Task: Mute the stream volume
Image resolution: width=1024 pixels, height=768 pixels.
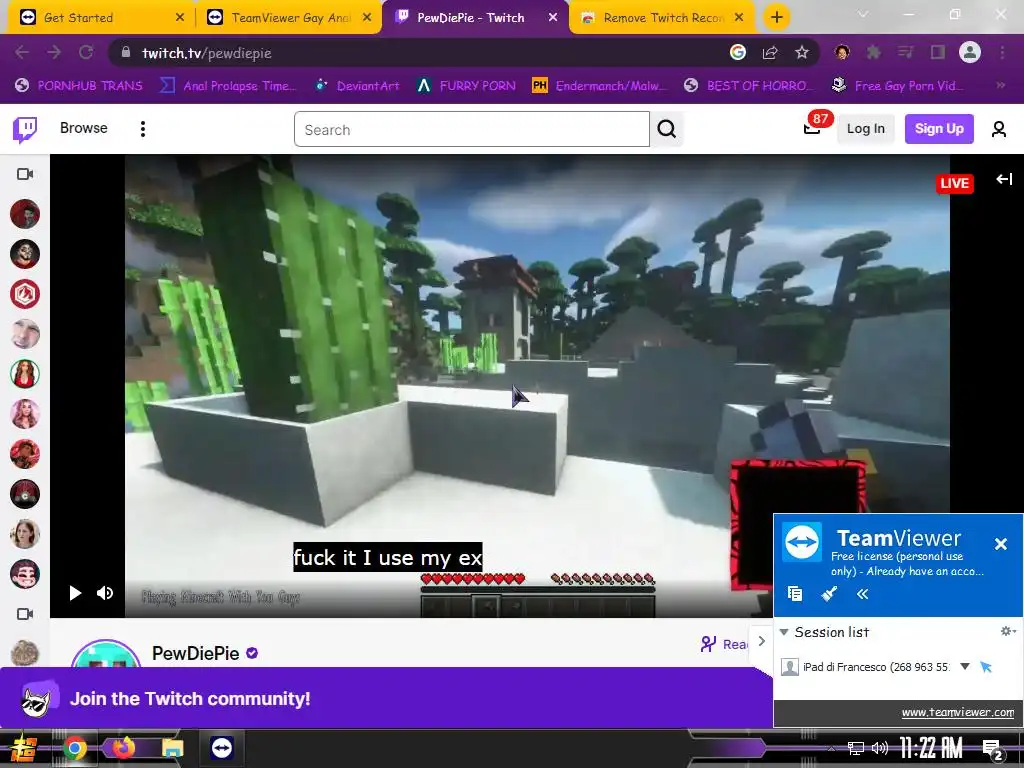Action: (104, 593)
